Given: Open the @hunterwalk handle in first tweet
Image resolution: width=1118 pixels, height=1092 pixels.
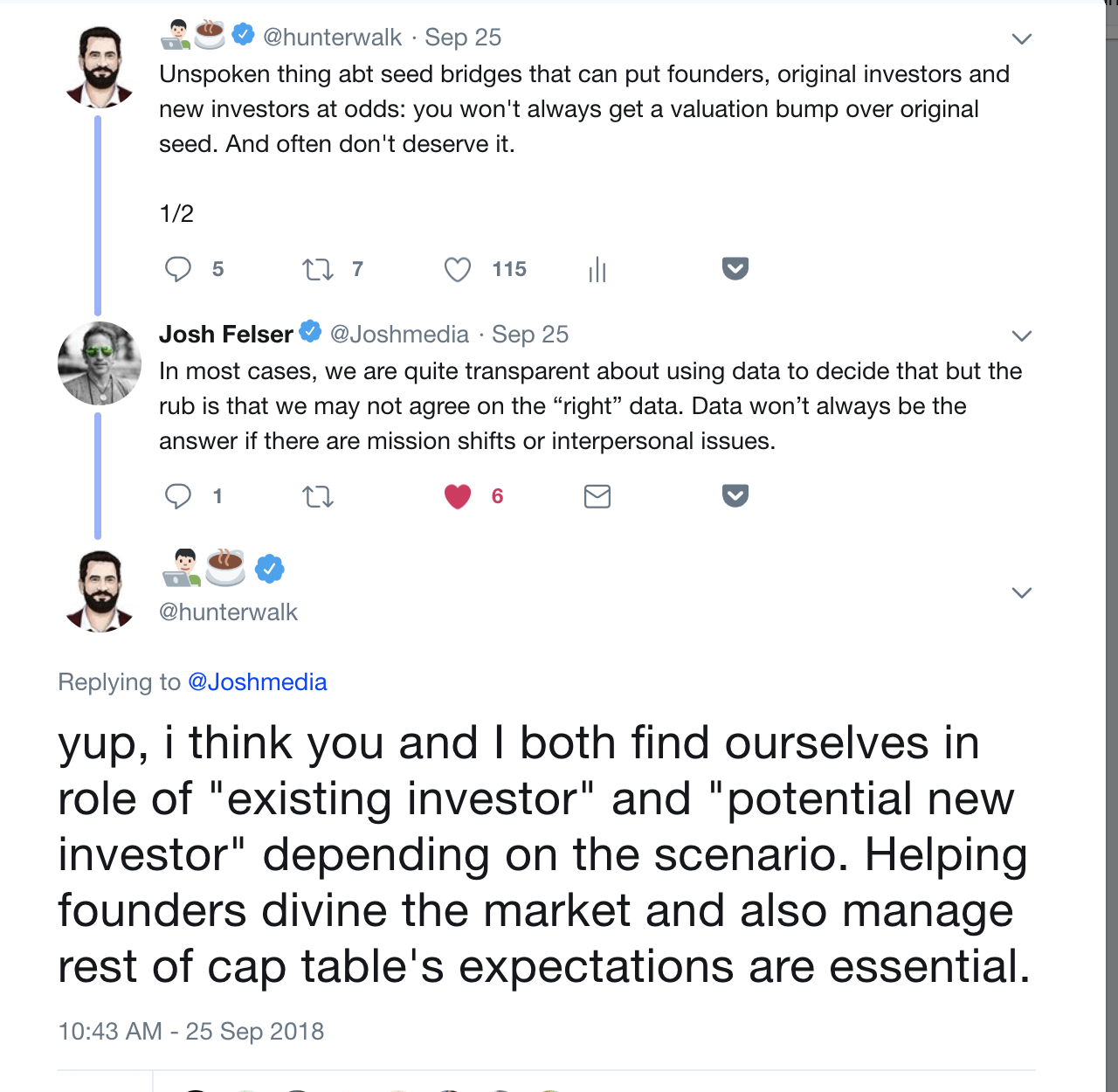Looking at the screenshot, I should click(332, 38).
